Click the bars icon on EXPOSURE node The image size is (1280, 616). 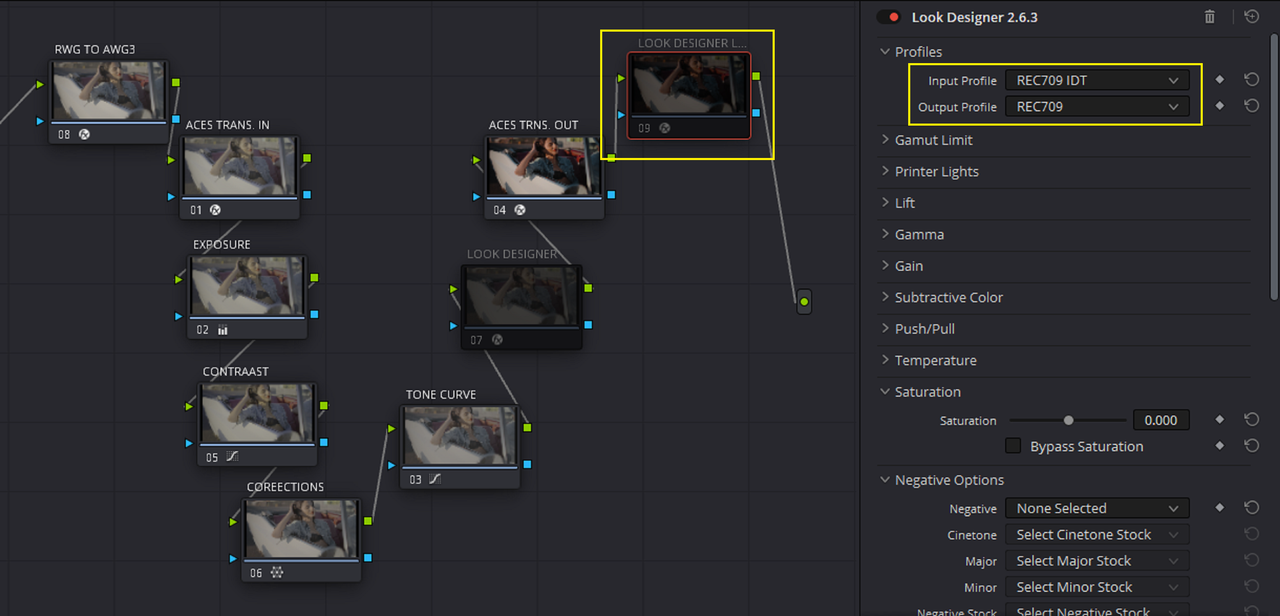point(223,330)
